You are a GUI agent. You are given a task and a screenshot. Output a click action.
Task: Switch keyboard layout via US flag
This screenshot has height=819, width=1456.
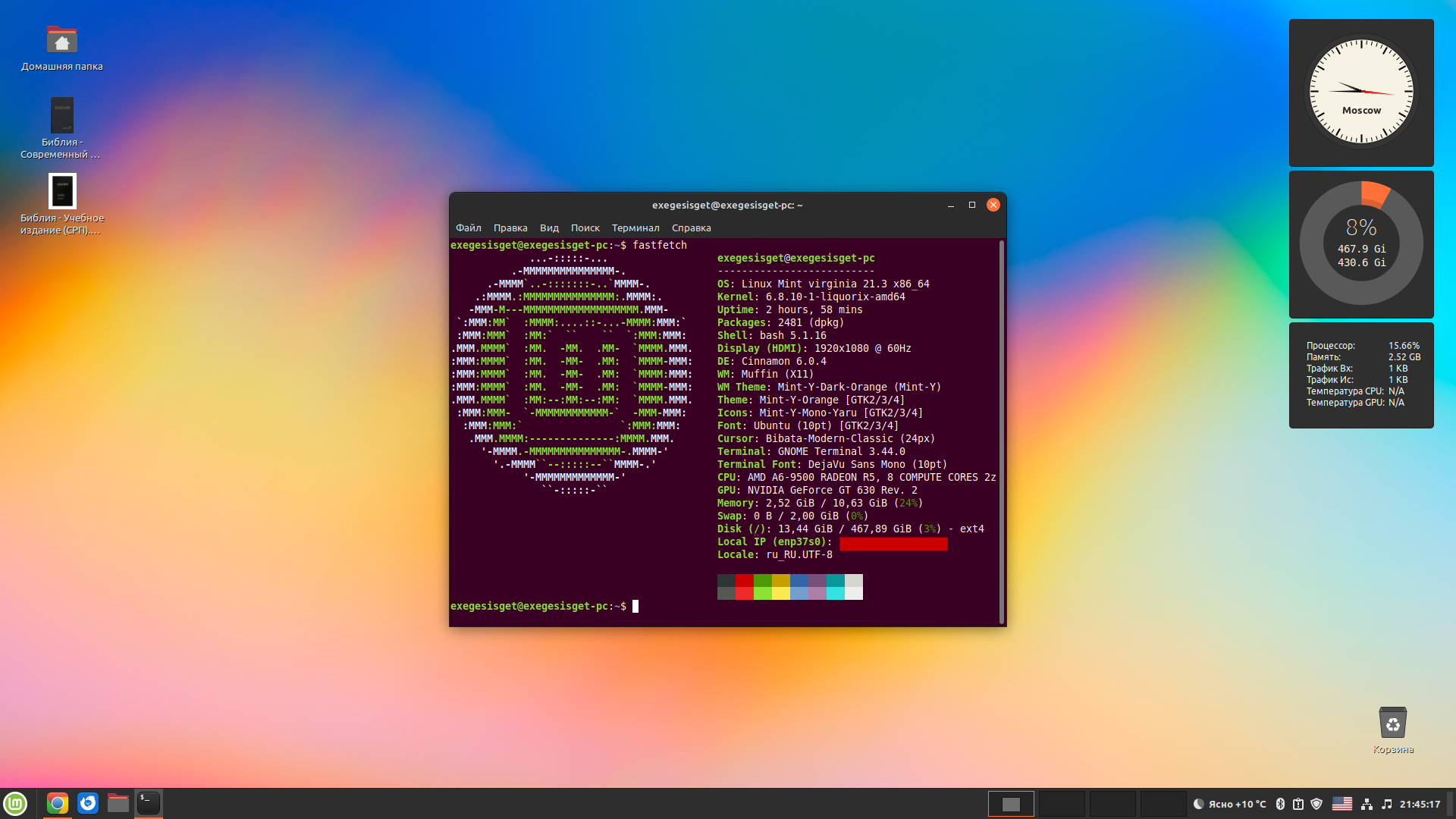point(1341,804)
